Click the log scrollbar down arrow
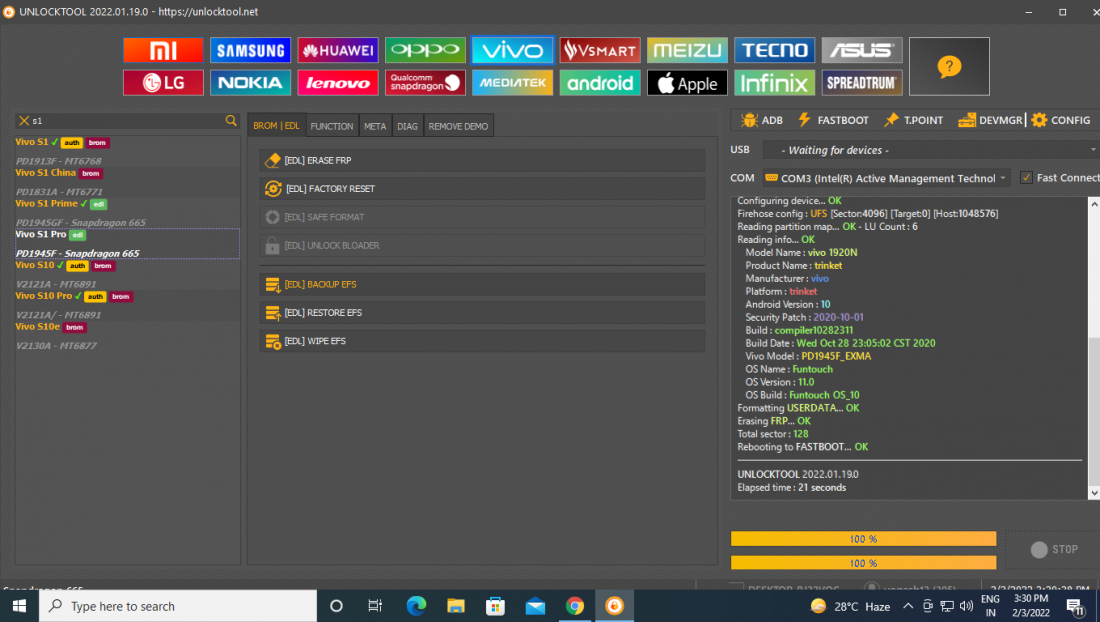The width and height of the screenshot is (1100, 622). point(1094,493)
